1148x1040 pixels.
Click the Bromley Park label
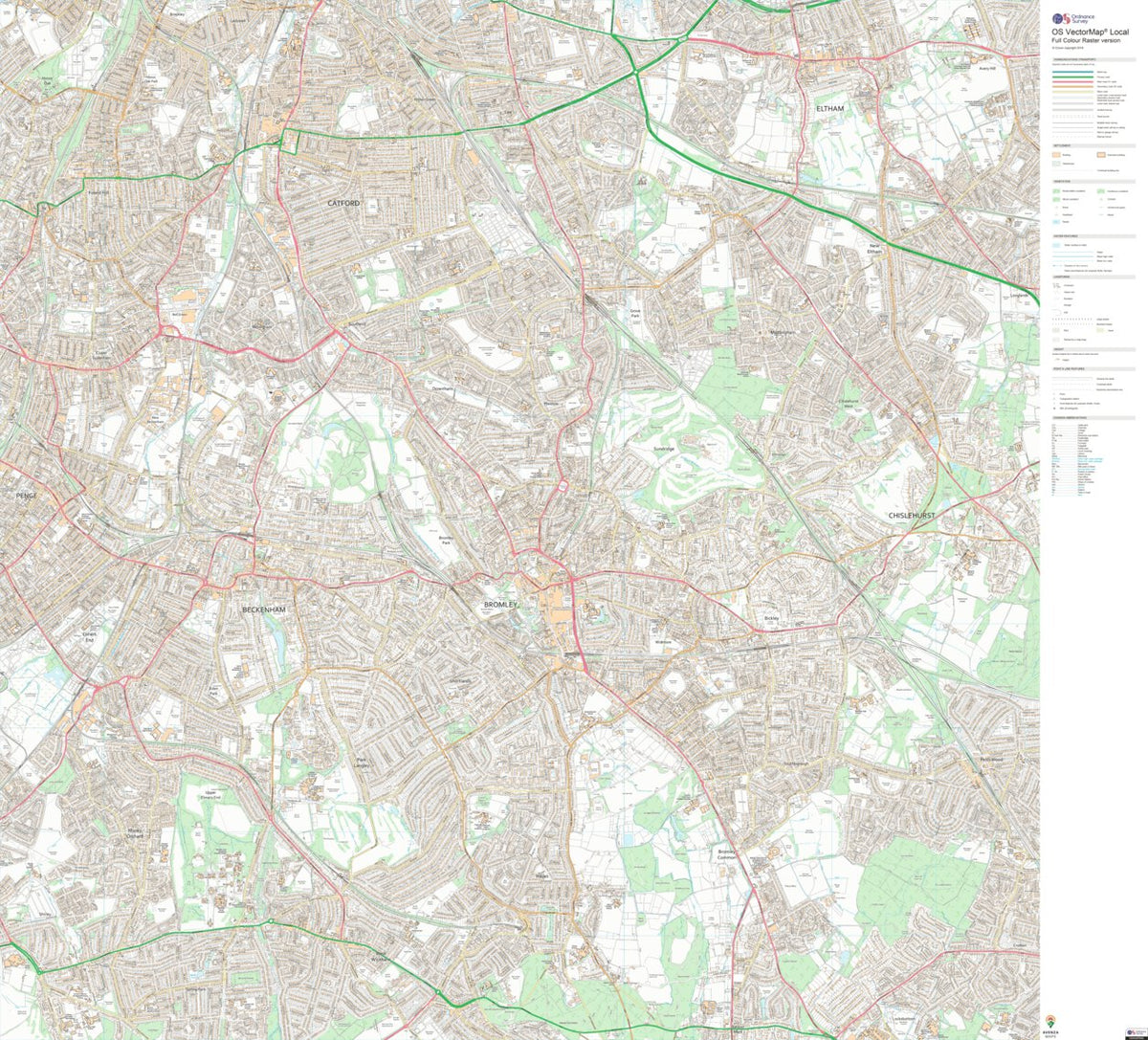tap(444, 541)
